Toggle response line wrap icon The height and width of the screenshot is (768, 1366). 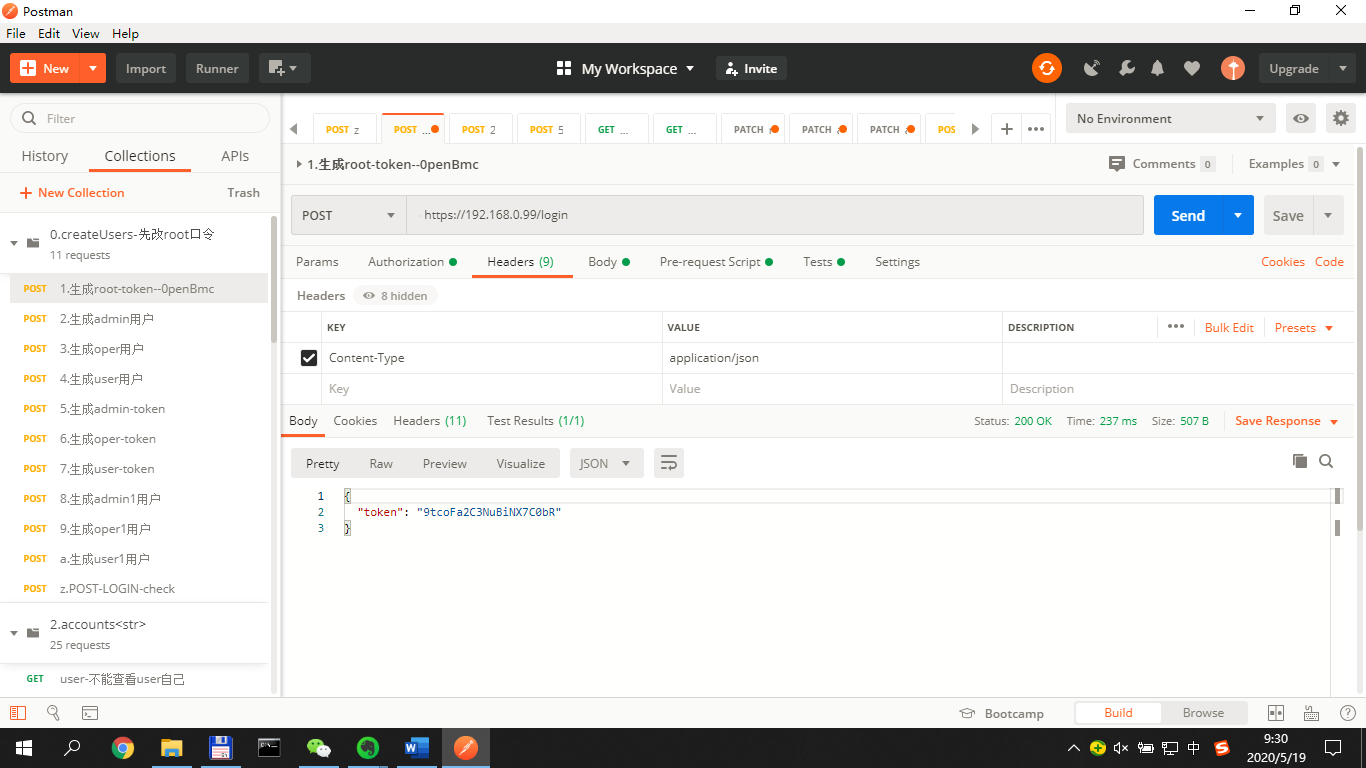[x=669, y=463]
